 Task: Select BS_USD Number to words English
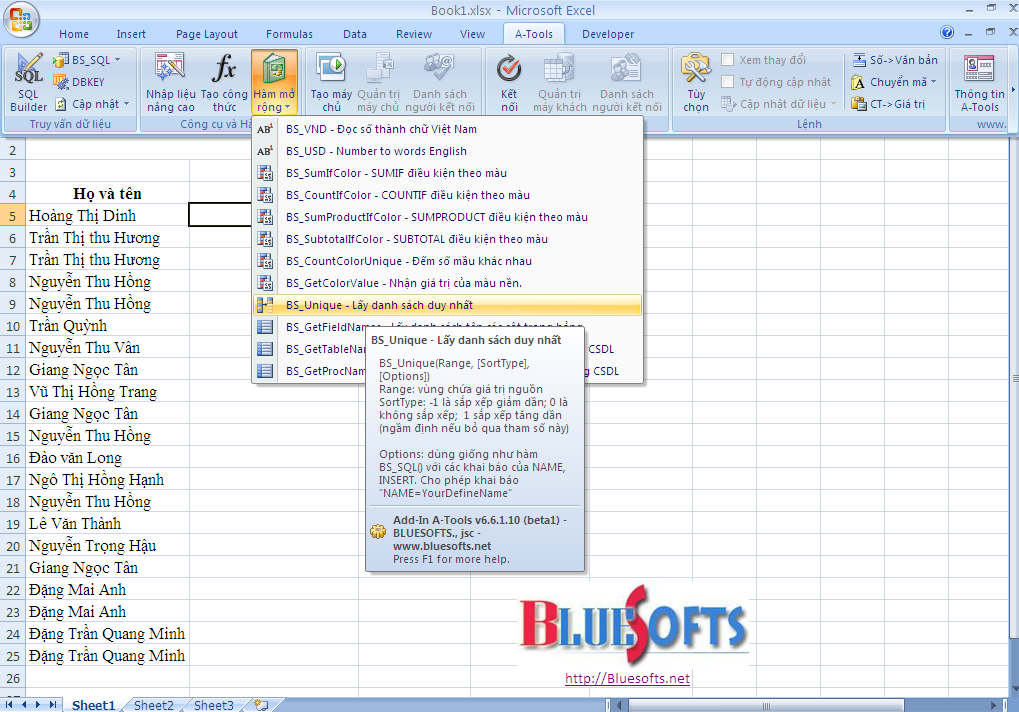(x=447, y=151)
